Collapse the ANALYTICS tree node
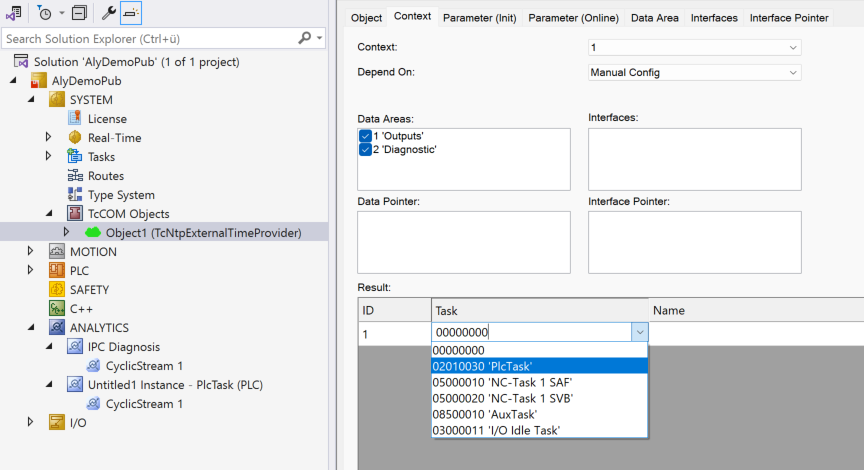The height and width of the screenshot is (470, 864). 32,328
